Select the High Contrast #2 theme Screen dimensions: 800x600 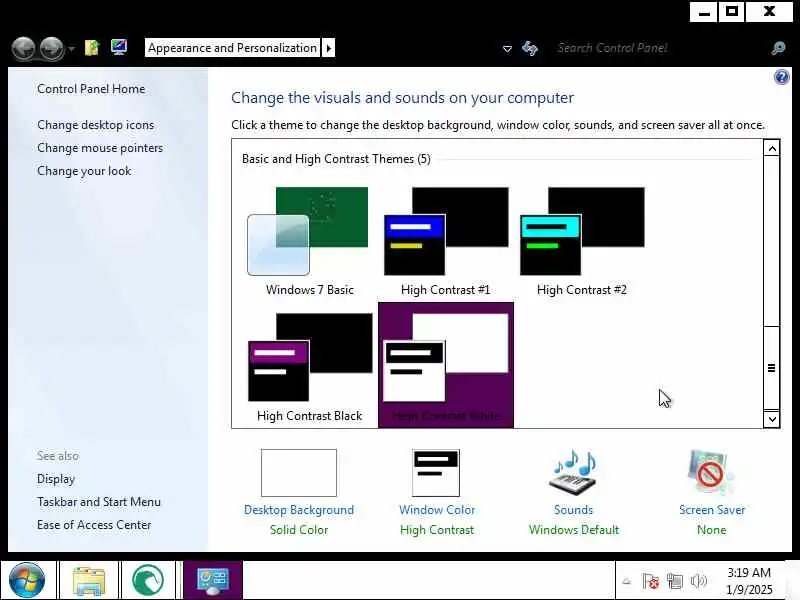coord(582,241)
